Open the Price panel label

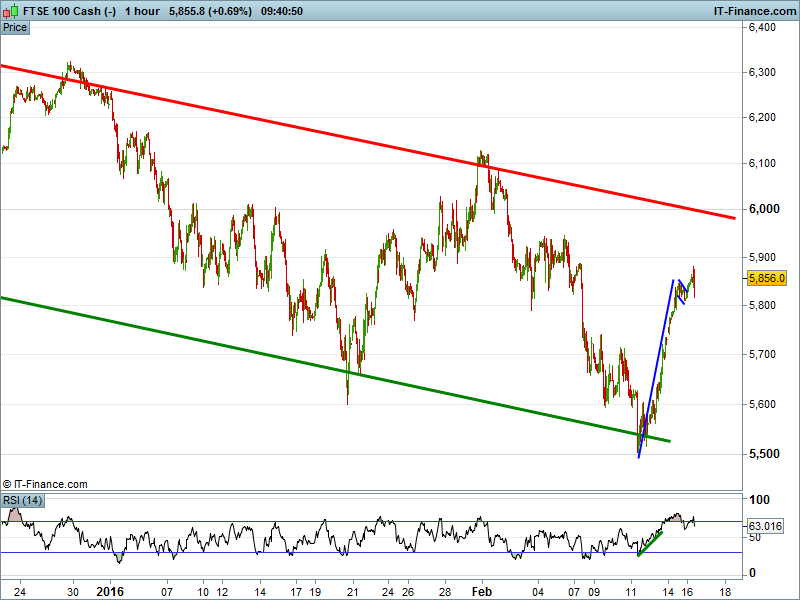15,27
